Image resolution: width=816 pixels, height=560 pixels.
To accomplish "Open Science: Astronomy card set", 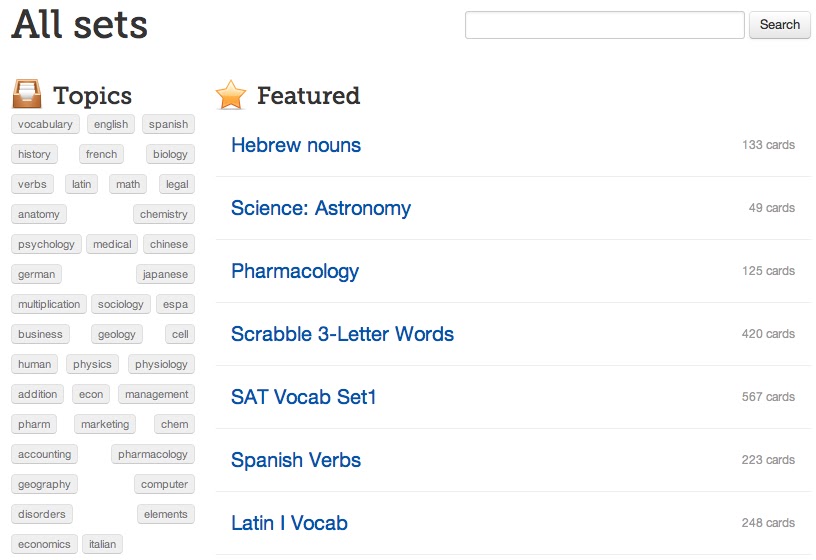I will pyautogui.click(x=321, y=208).
